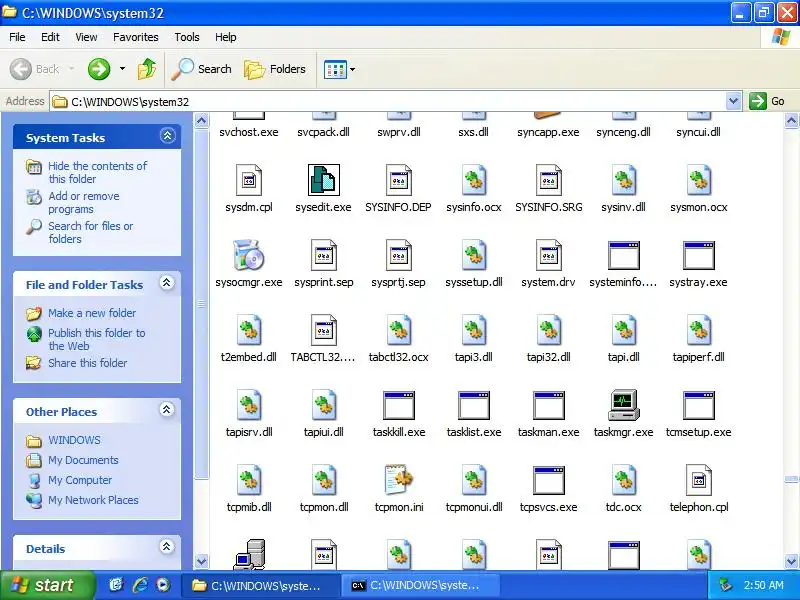The height and width of the screenshot is (600, 800).
Task: Click Make a new folder link
Action: pos(92,313)
